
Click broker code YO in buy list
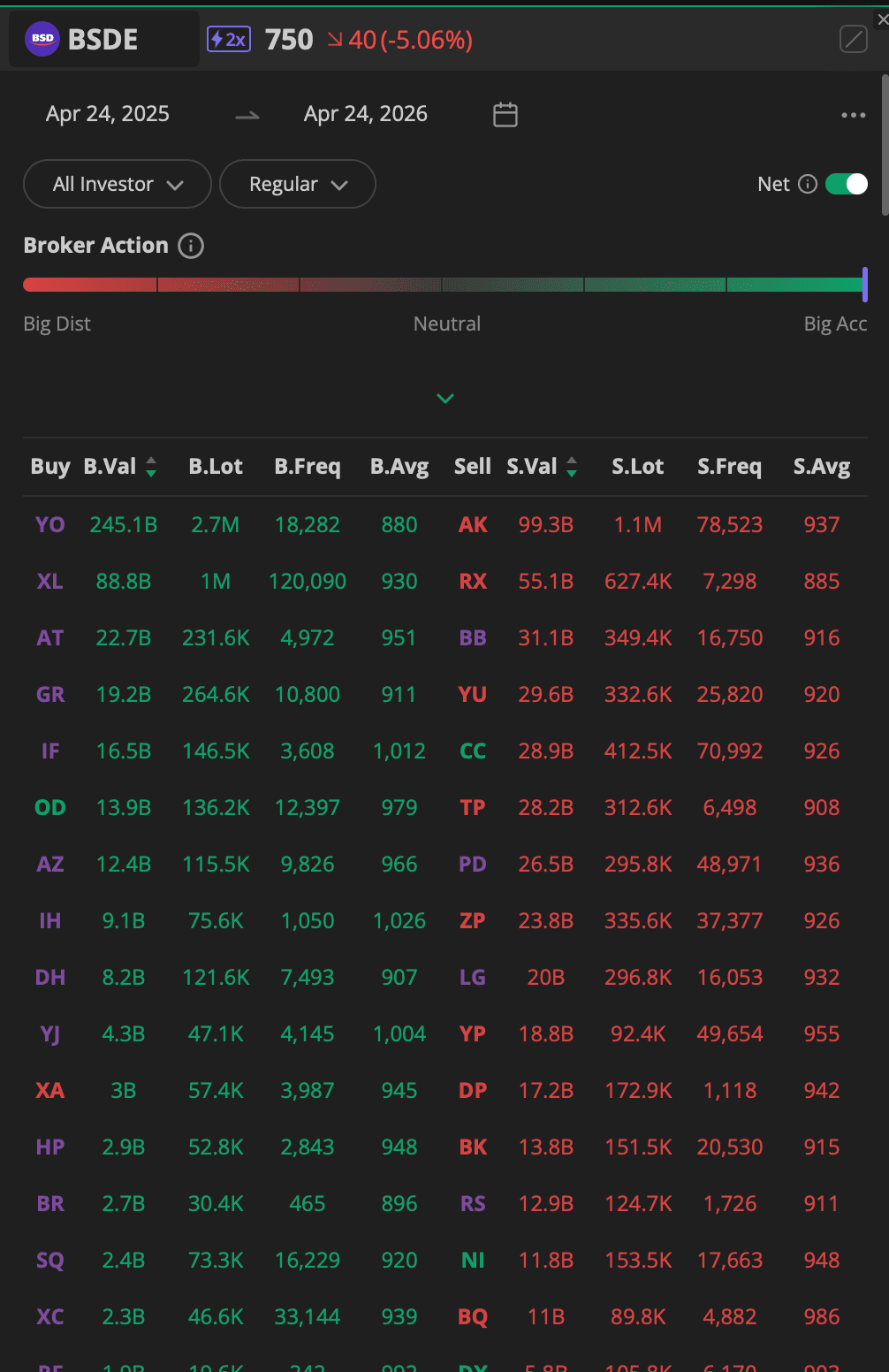[x=50, y=524]
